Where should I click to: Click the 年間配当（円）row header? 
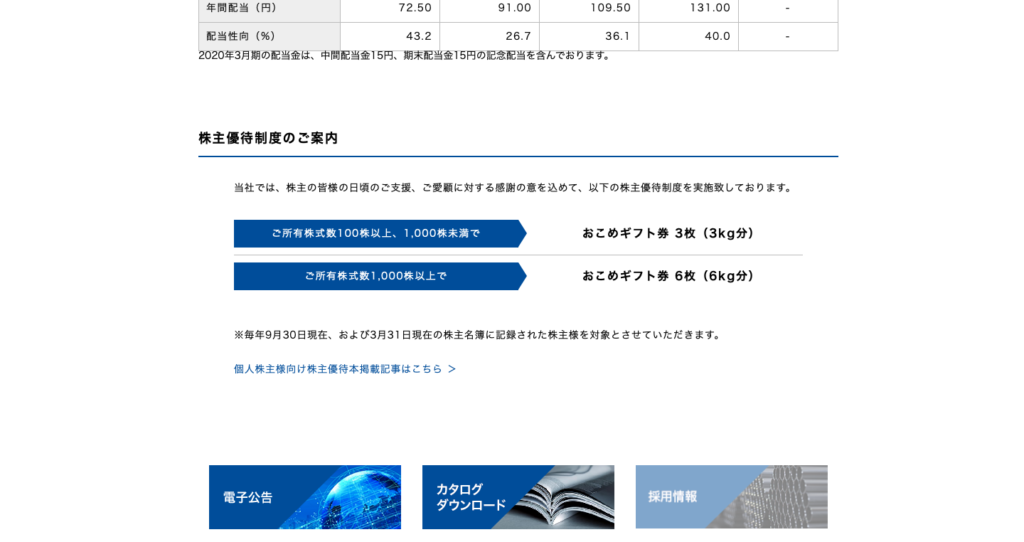pos(269,9)
